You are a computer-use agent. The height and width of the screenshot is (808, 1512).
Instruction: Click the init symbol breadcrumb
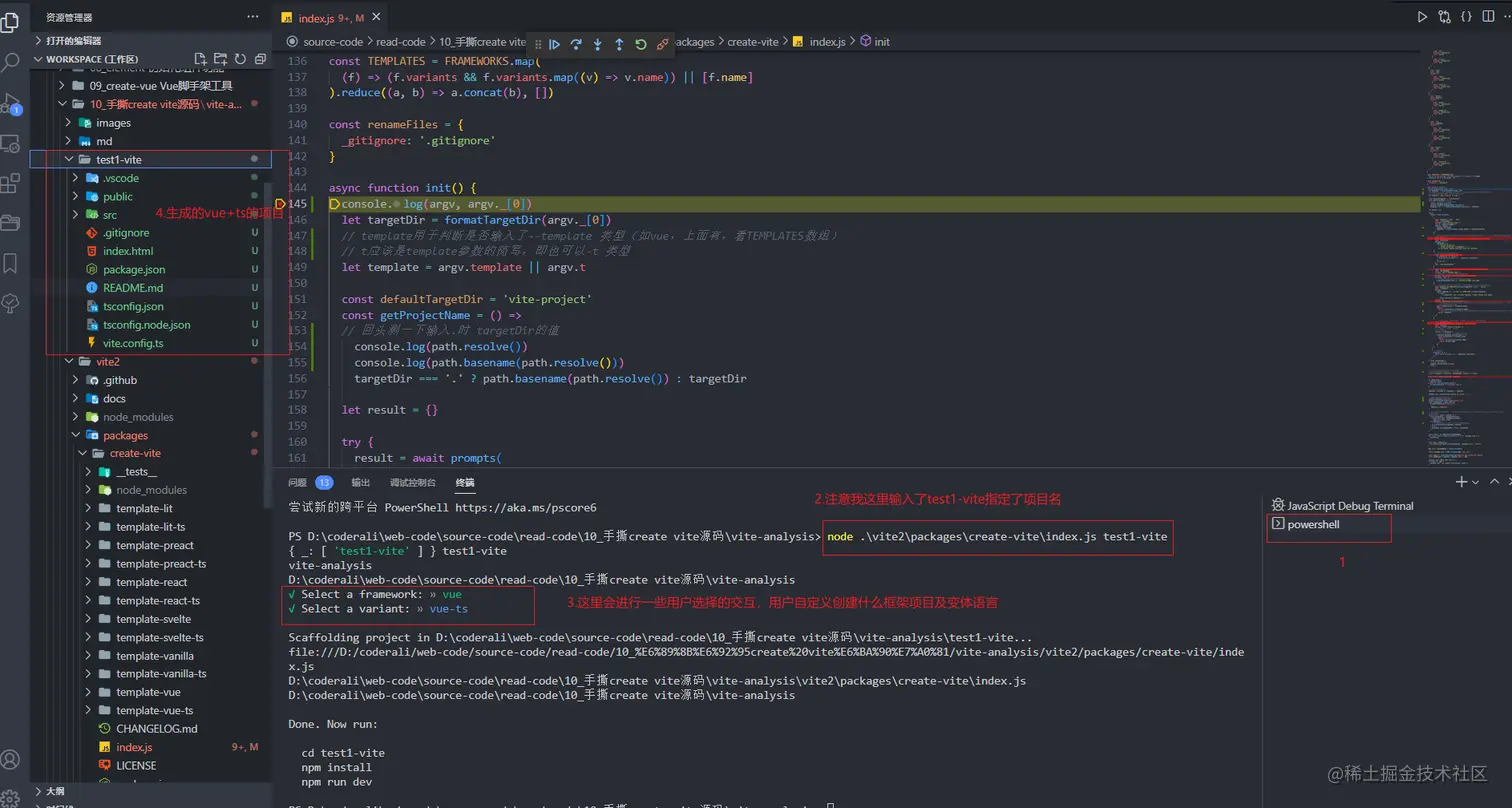coord(875,42)
